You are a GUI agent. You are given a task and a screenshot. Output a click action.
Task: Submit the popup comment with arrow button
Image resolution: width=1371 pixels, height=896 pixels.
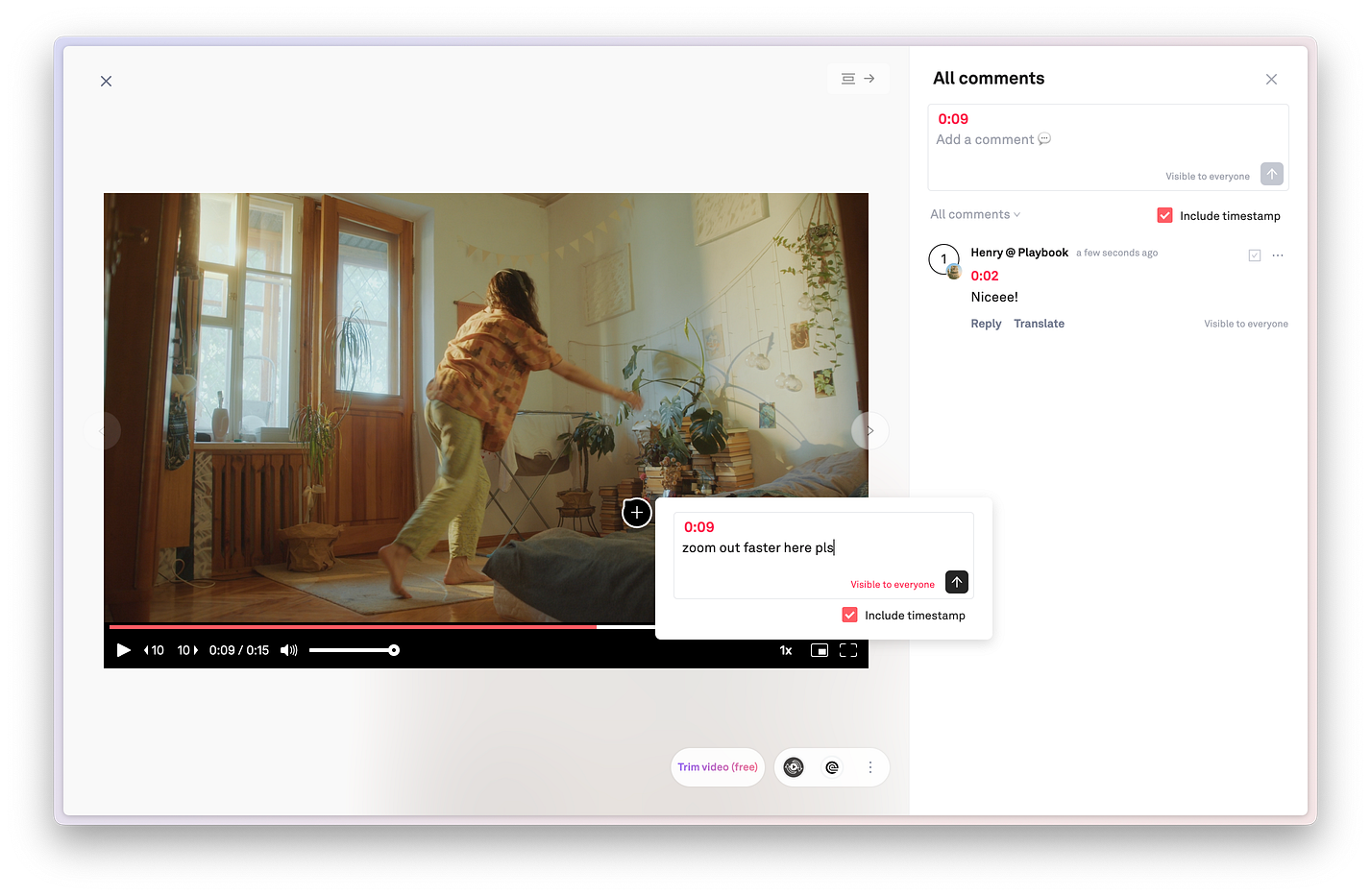click(x=956, y=582)
